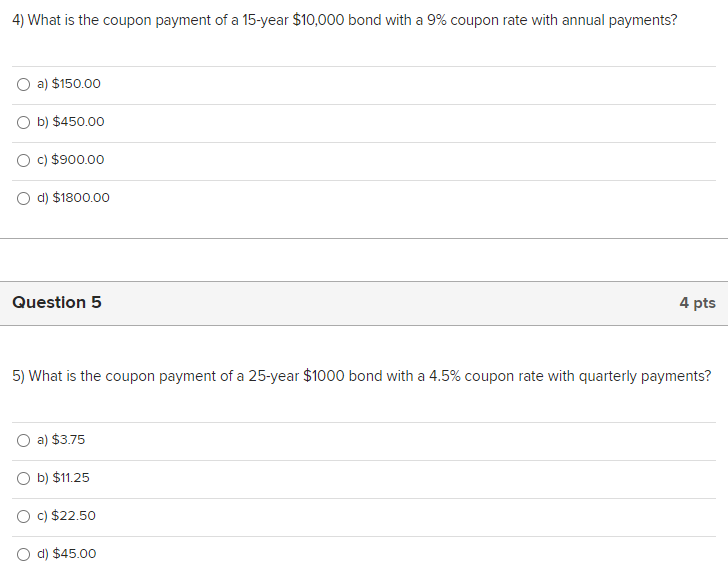Choose option b) $450.00 radio button
This screenshot has width=728, height=586.
(23, 122)
